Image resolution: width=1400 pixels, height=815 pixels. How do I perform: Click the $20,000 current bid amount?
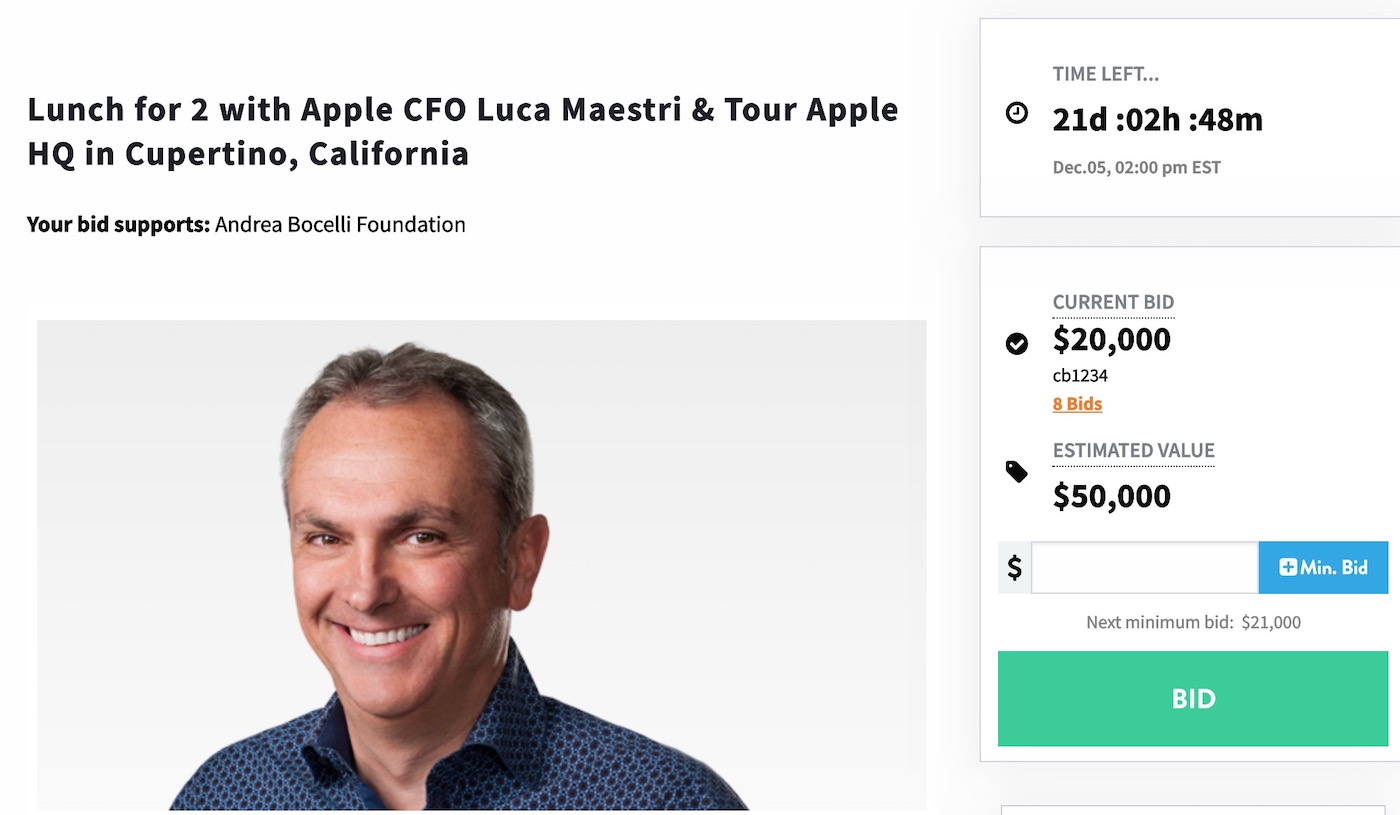point(1111,340)
